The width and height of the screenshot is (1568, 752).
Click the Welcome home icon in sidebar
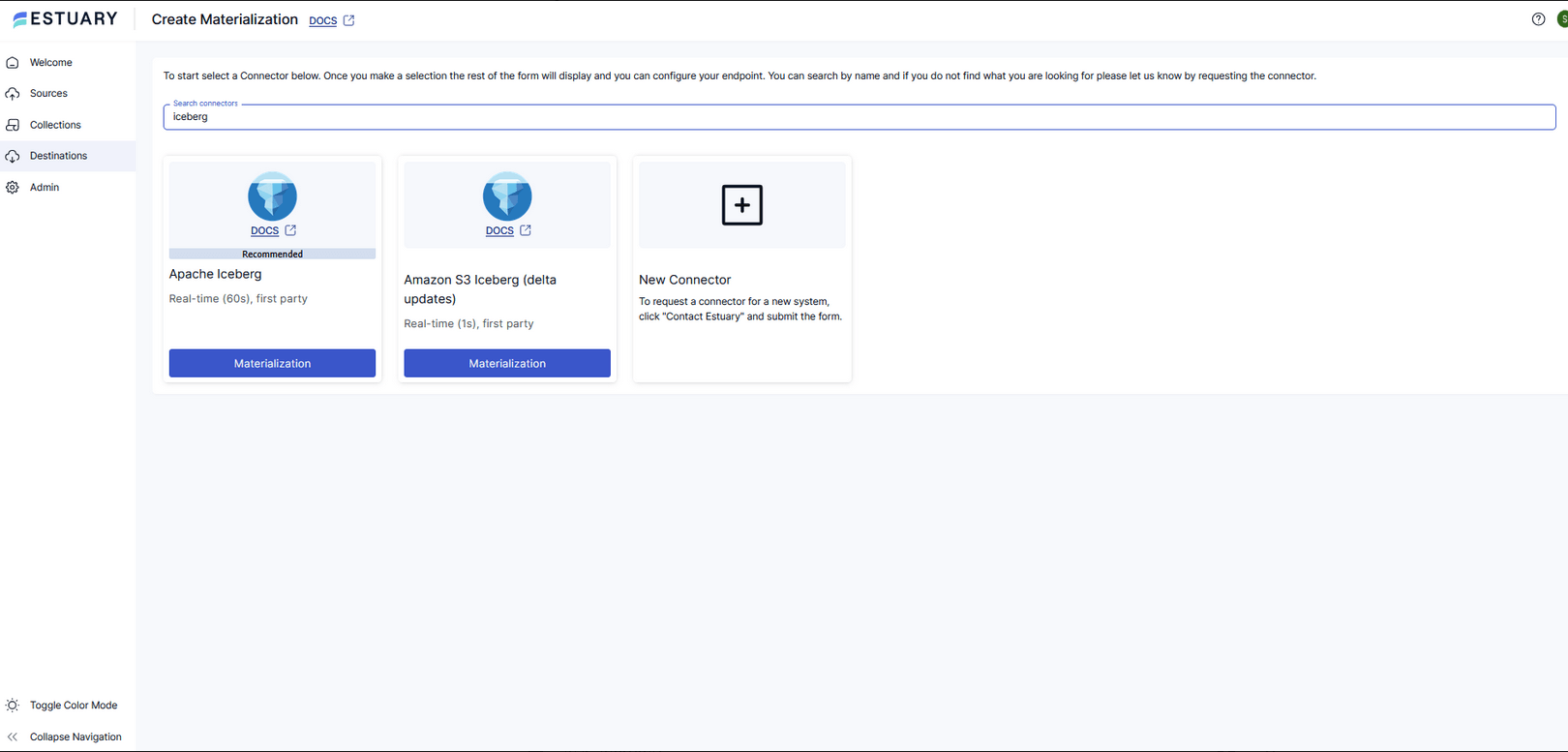13,63
